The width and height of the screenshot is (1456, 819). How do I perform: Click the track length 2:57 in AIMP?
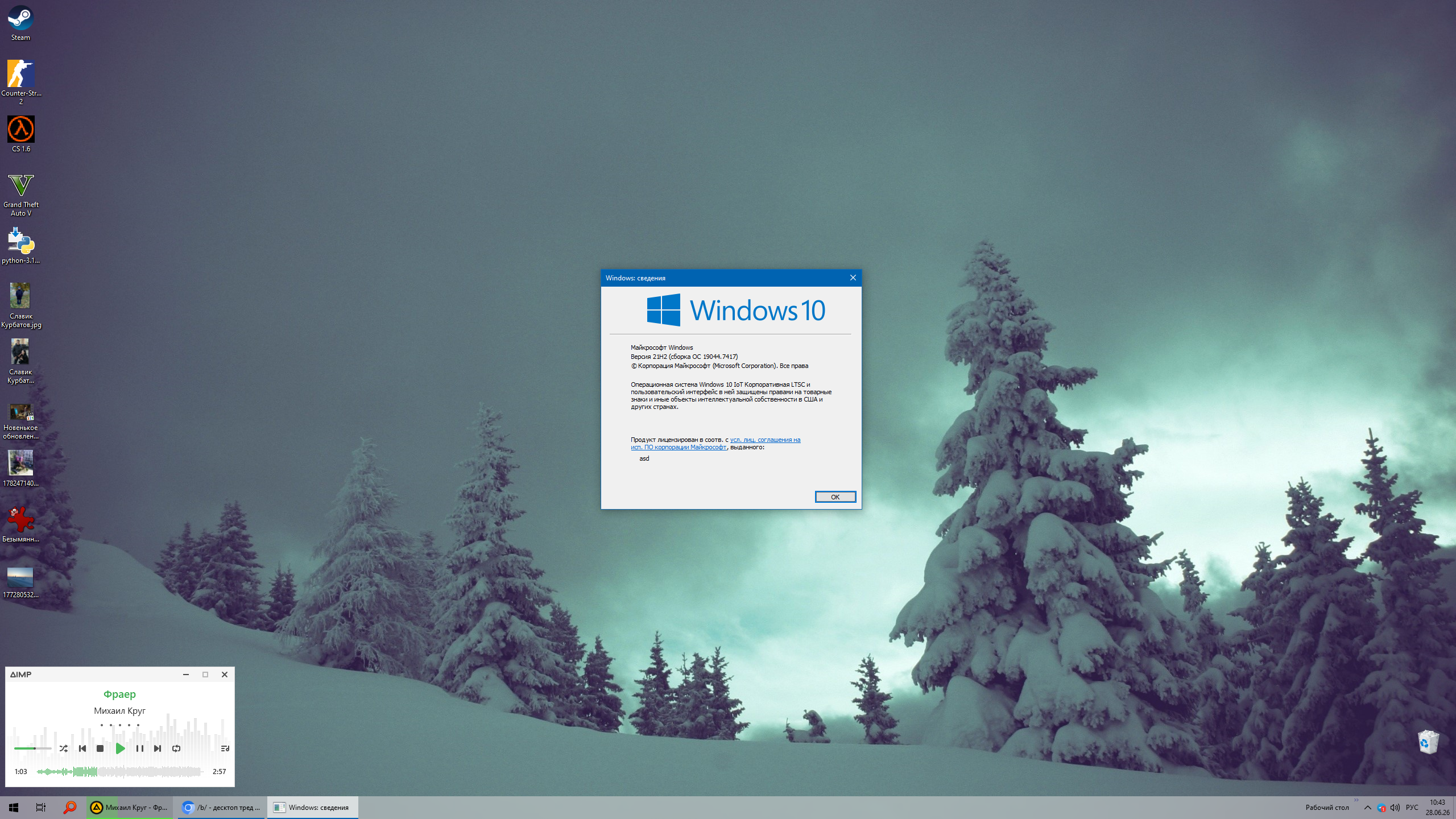(x=220, y=772)
